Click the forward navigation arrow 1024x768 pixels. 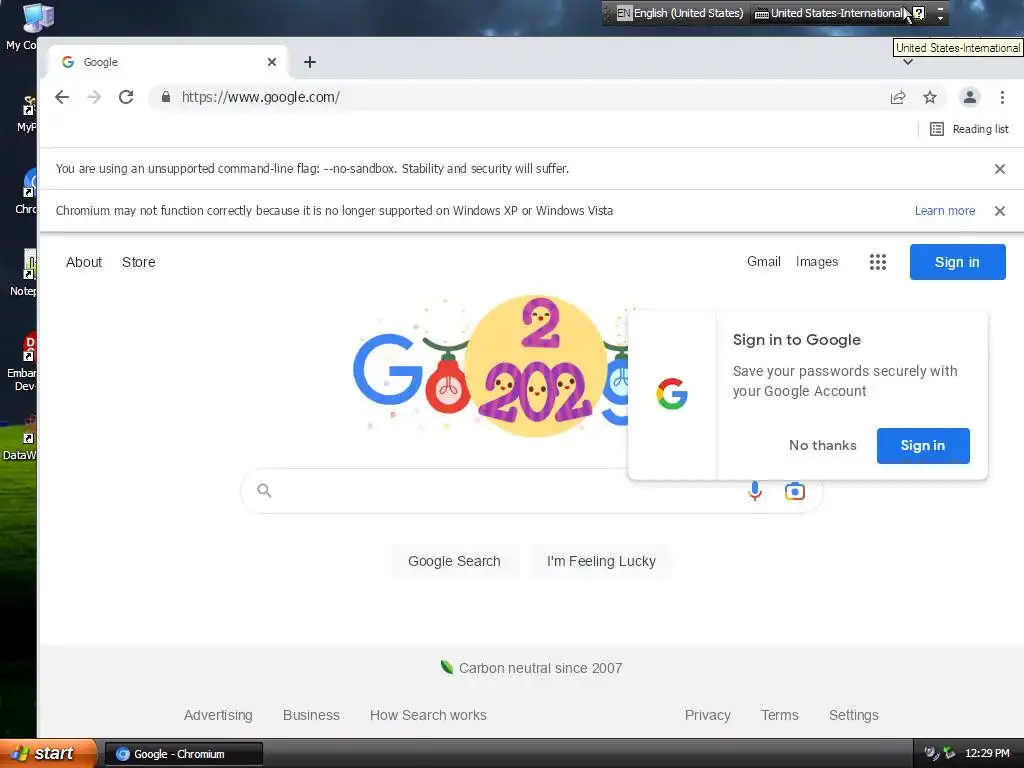[94, 97]
